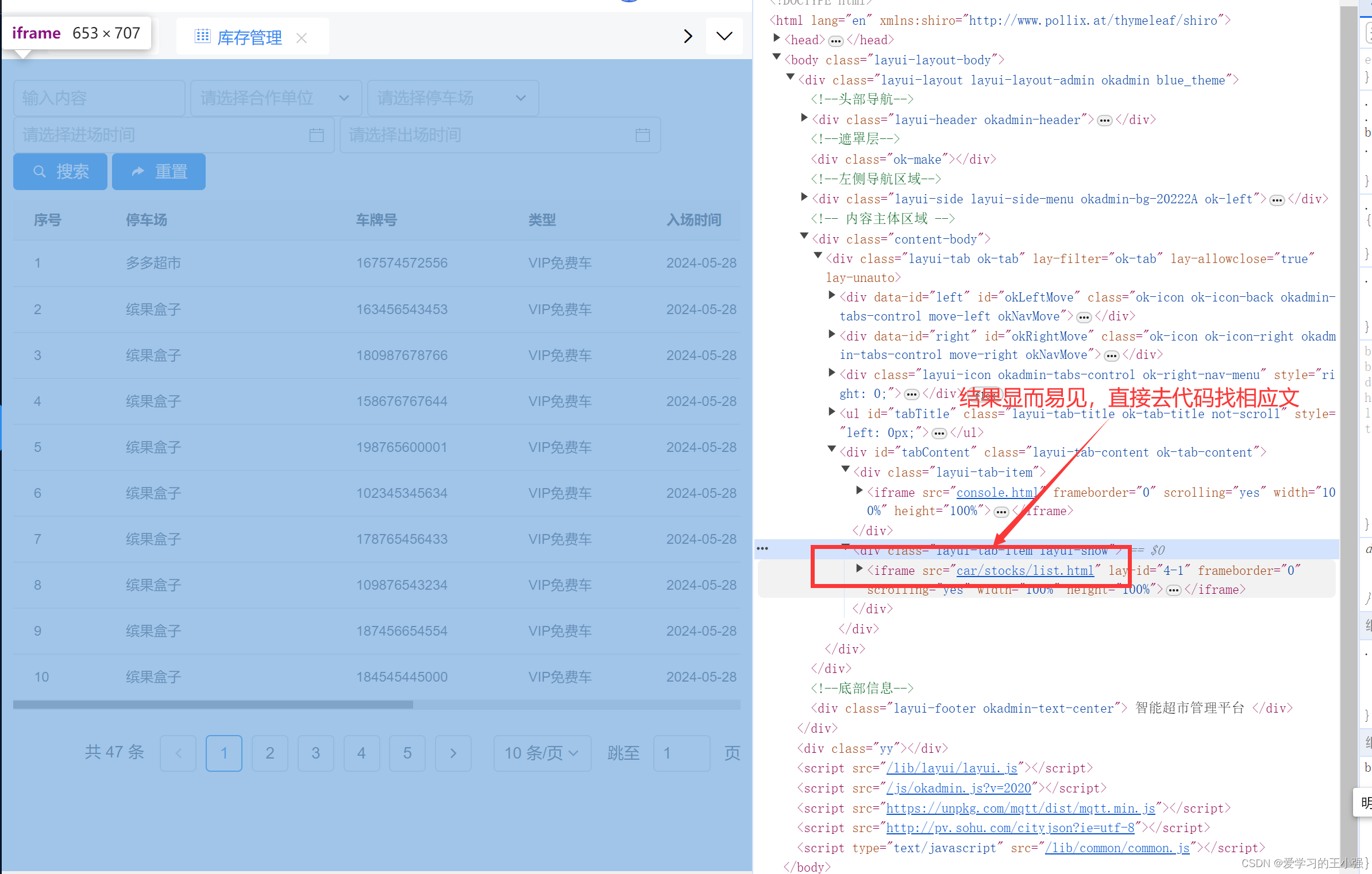
Task: Collapse the tabContent div node
Action: click(832, 450)
